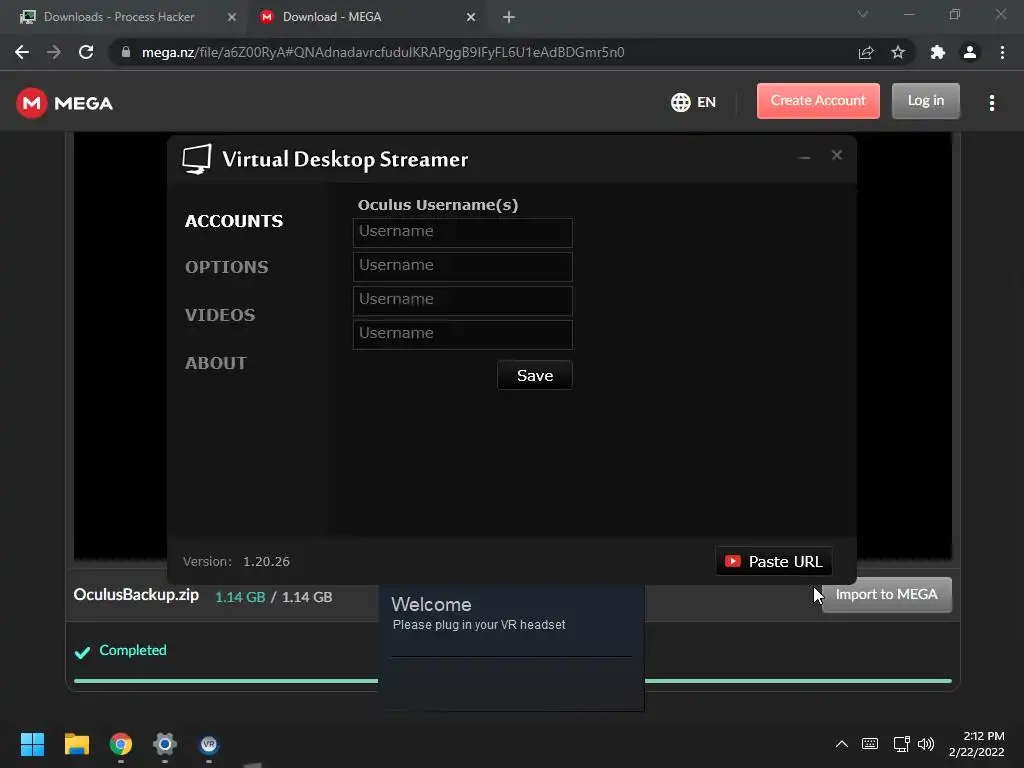Click Log in on MEGA
This screenshot has height=768, width=1024.
coord(925,101)
